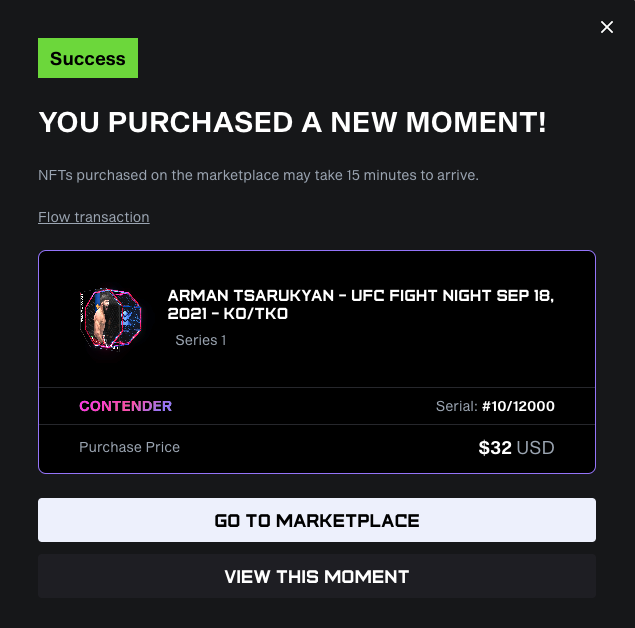Viewport: 635px width, 628px height.
Task: Select the CONTENDER tier label
Action: 126,406
